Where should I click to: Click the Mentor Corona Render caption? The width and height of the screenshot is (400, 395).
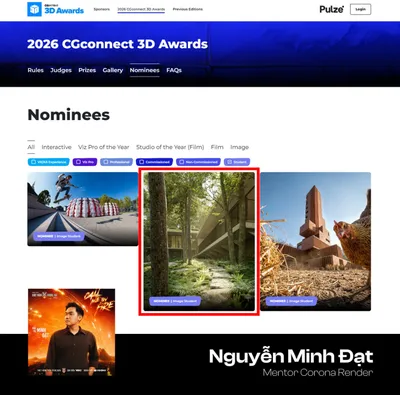318,372
